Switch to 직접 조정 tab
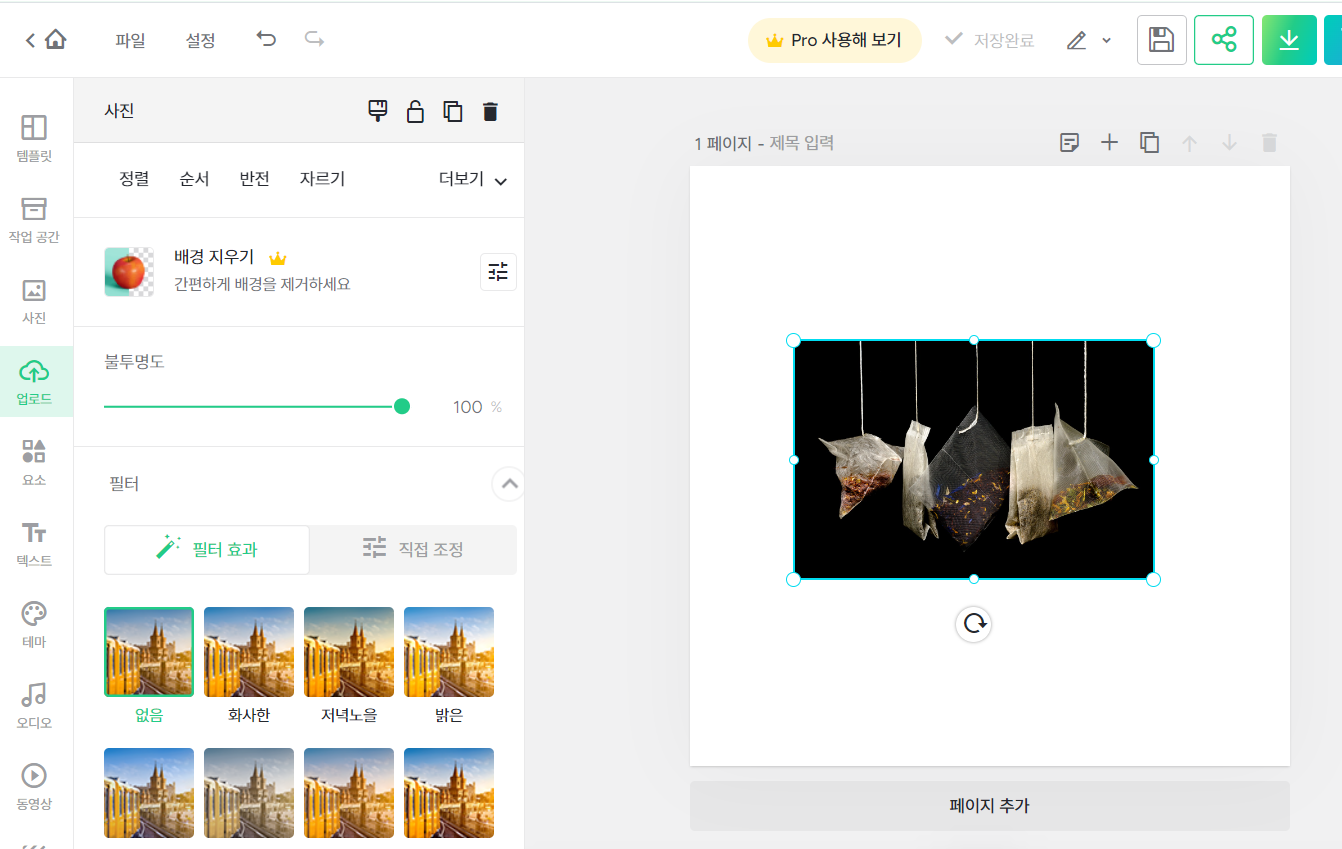1342x849 pixels. [413, 549]
